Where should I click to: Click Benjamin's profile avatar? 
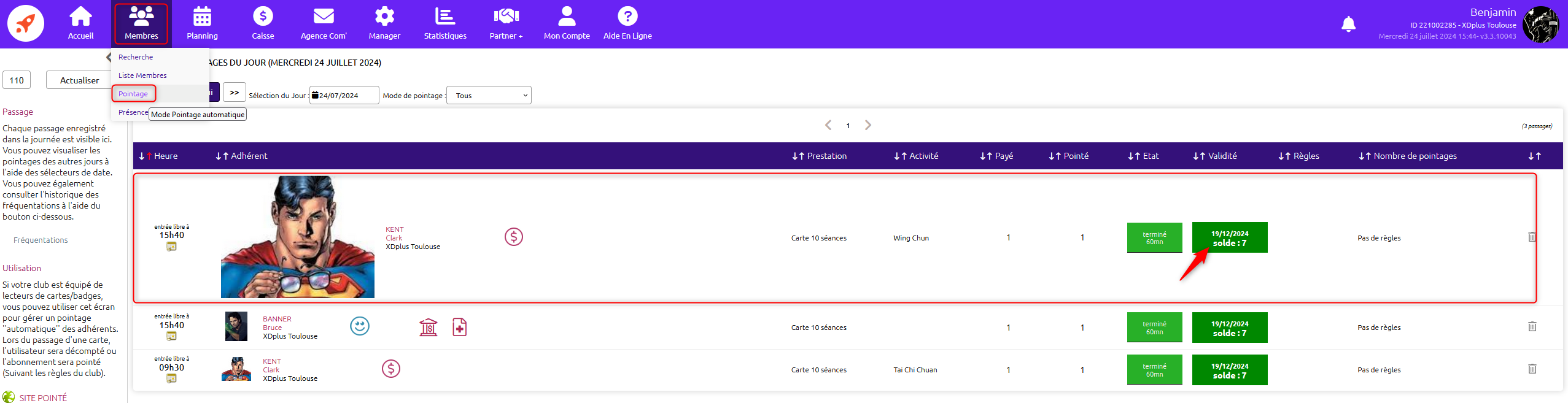pos(1540,25)
